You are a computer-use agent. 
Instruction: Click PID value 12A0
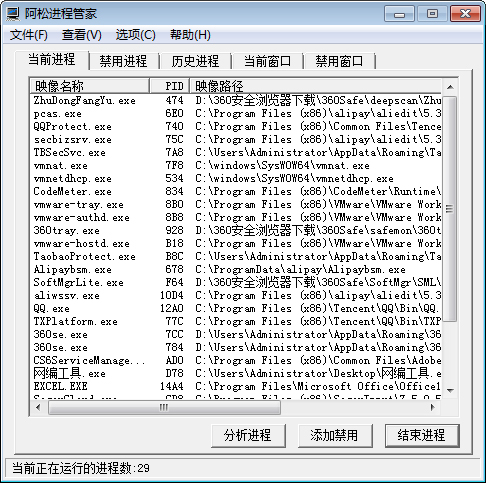tap(172, 308)
